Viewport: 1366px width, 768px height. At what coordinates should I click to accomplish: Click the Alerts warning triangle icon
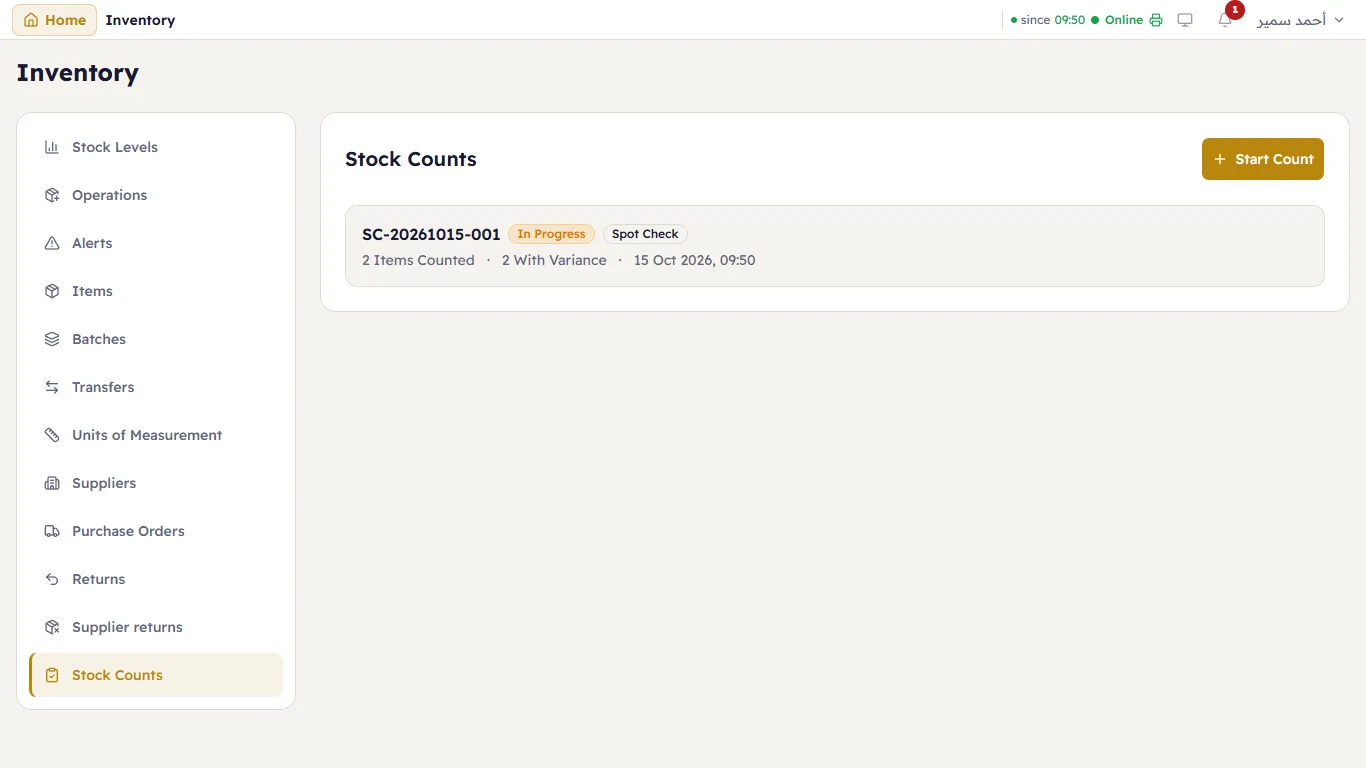tap(52, 243)
